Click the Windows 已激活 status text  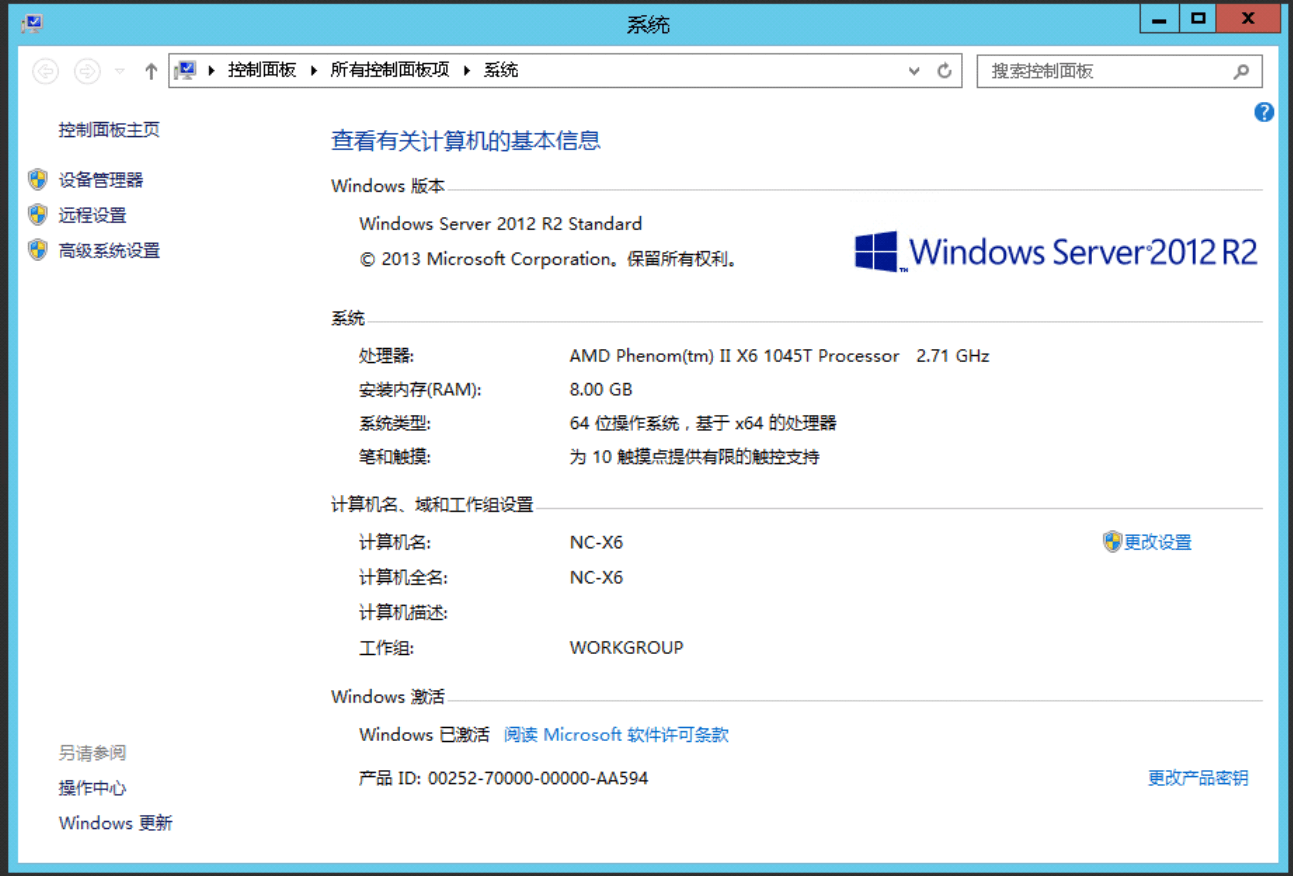point(424,735)
